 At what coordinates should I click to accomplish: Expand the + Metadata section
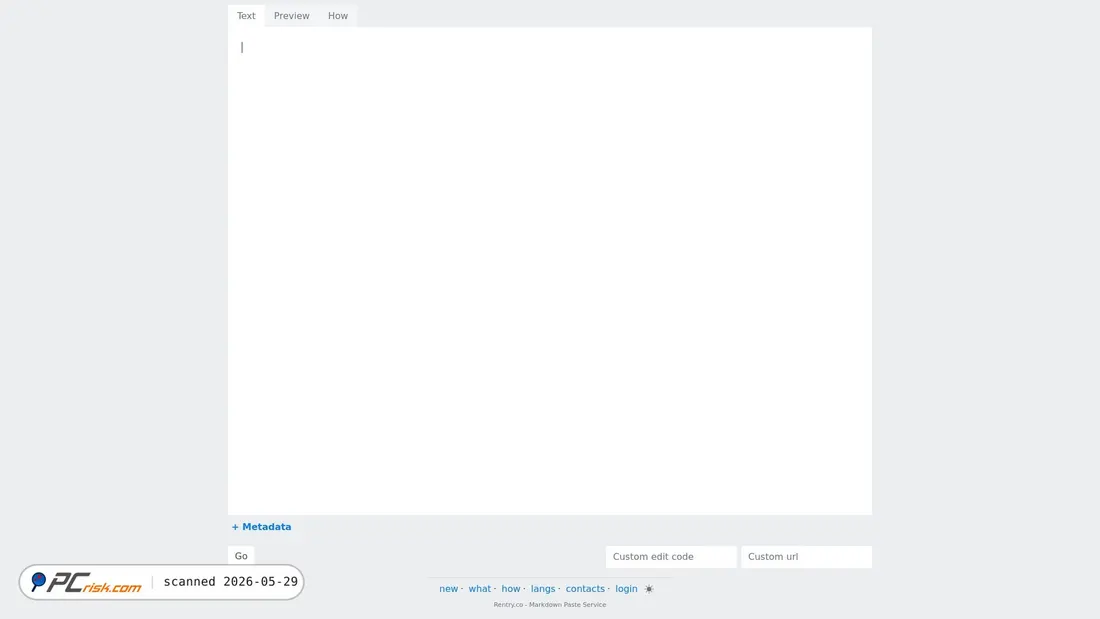261,526
